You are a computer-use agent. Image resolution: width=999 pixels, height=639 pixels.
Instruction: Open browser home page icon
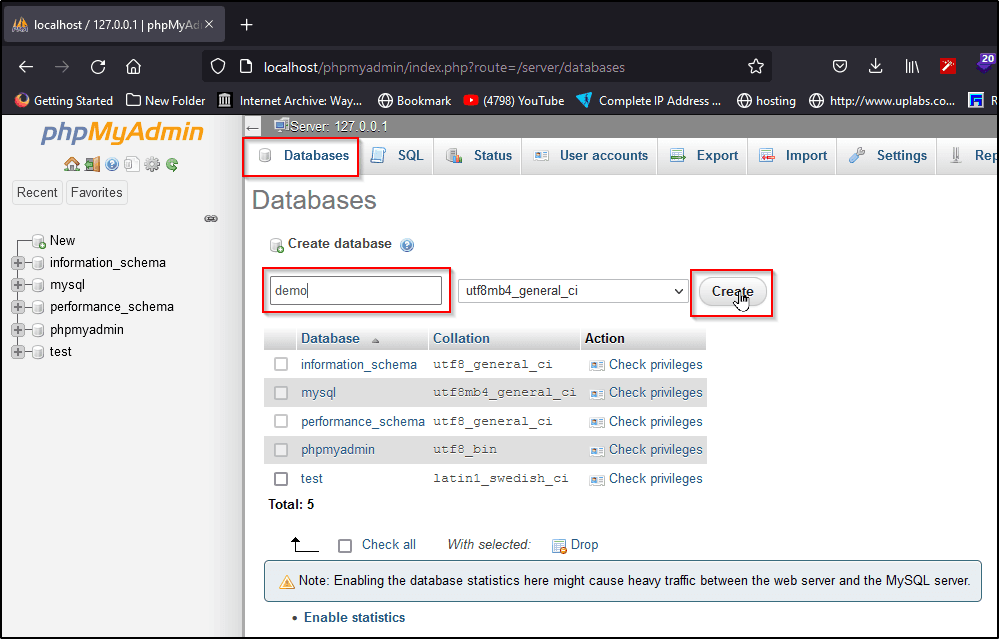tap(133, 66)
